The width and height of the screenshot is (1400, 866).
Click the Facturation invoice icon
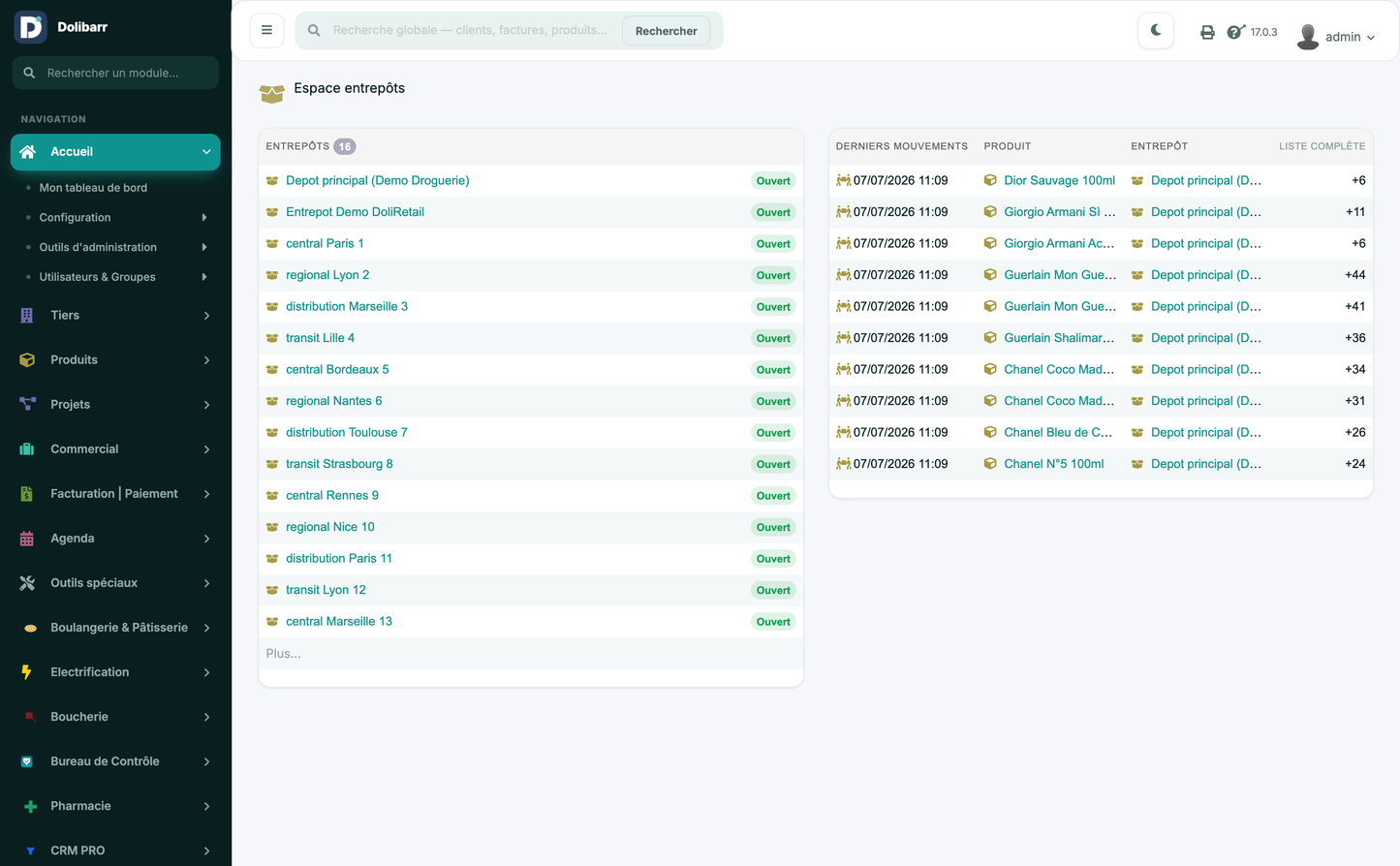(27, 494)
